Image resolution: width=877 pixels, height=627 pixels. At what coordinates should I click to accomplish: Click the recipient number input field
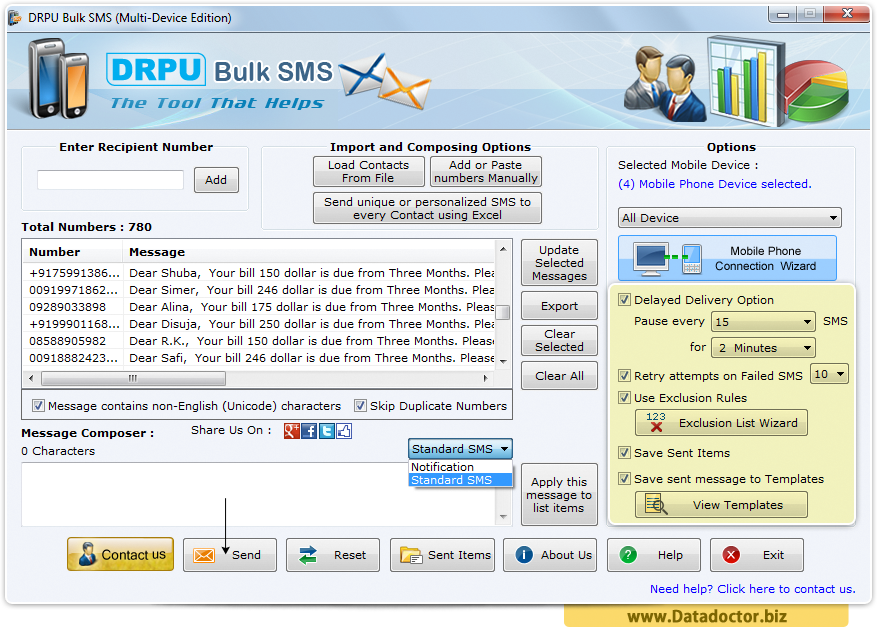[110, 180]
